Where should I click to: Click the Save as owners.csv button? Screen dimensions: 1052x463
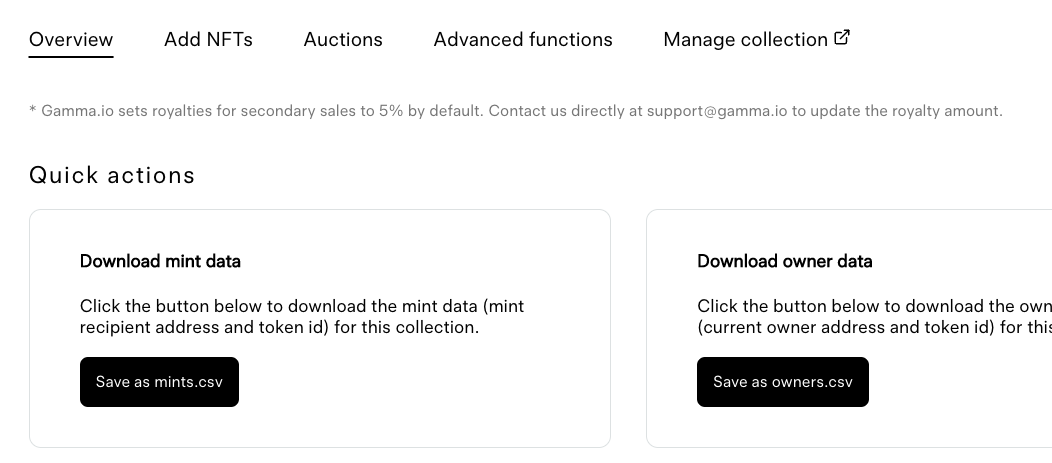point(783,382)
